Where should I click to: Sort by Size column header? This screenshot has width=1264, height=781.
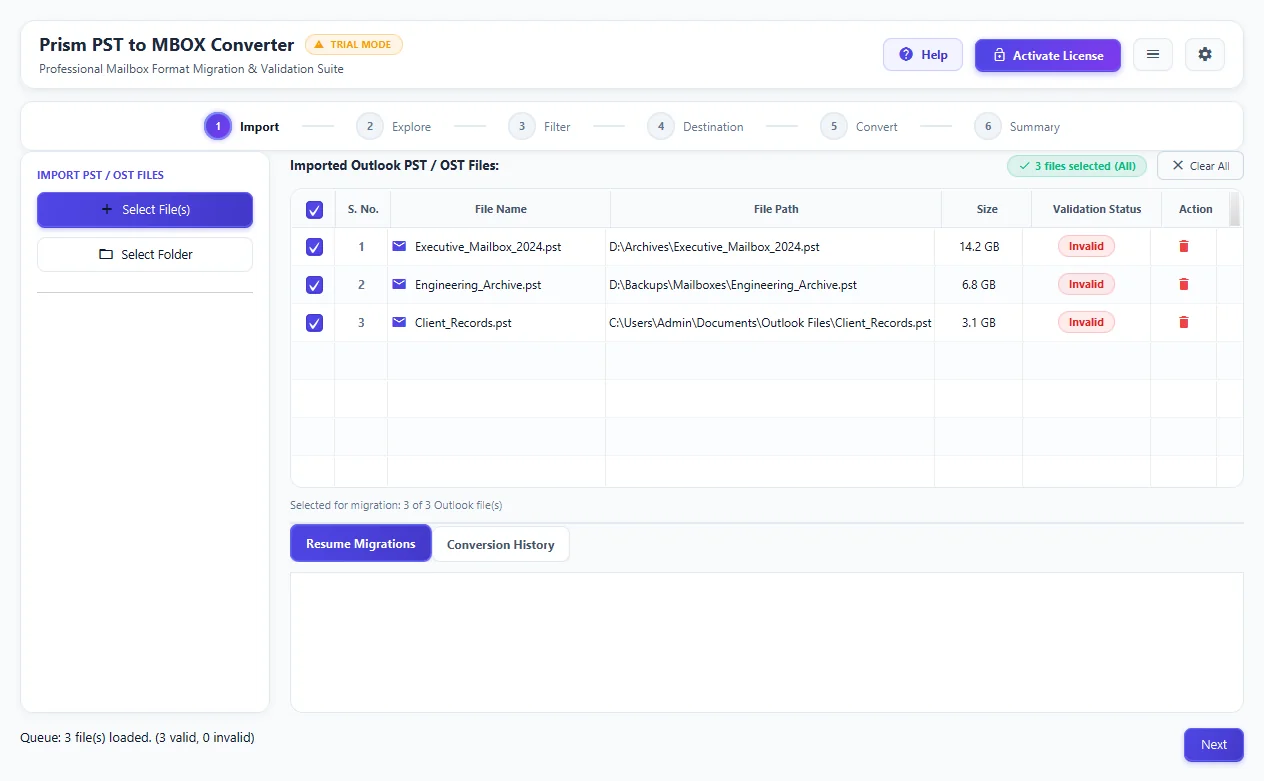click(987, 209)
